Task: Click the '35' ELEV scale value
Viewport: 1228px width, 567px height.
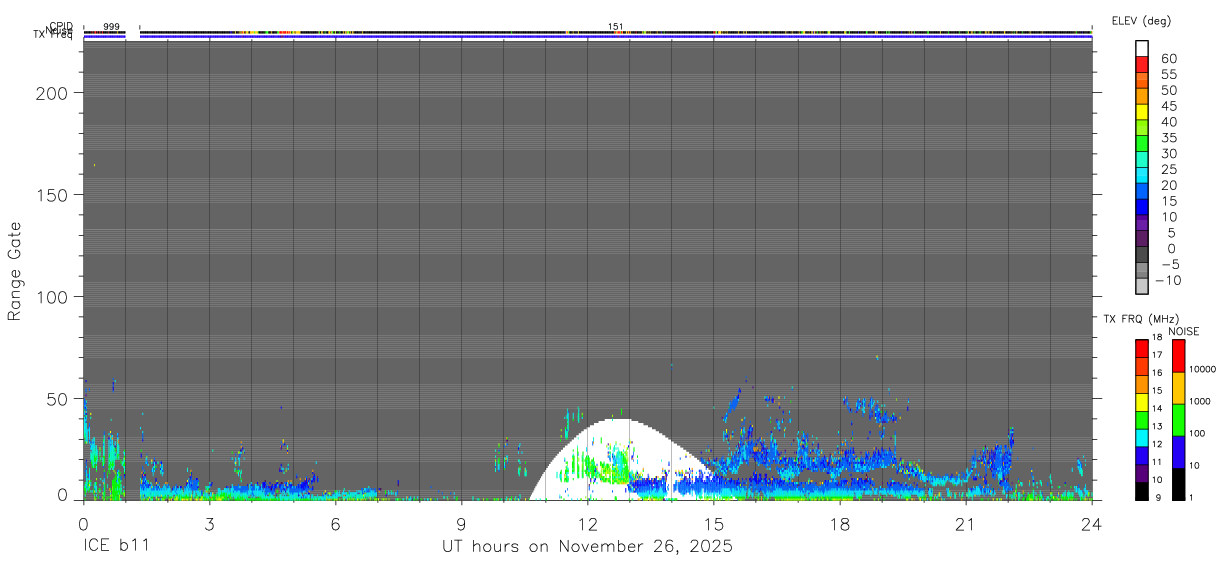Action: pyautogui.click(x=1170, y=138)
